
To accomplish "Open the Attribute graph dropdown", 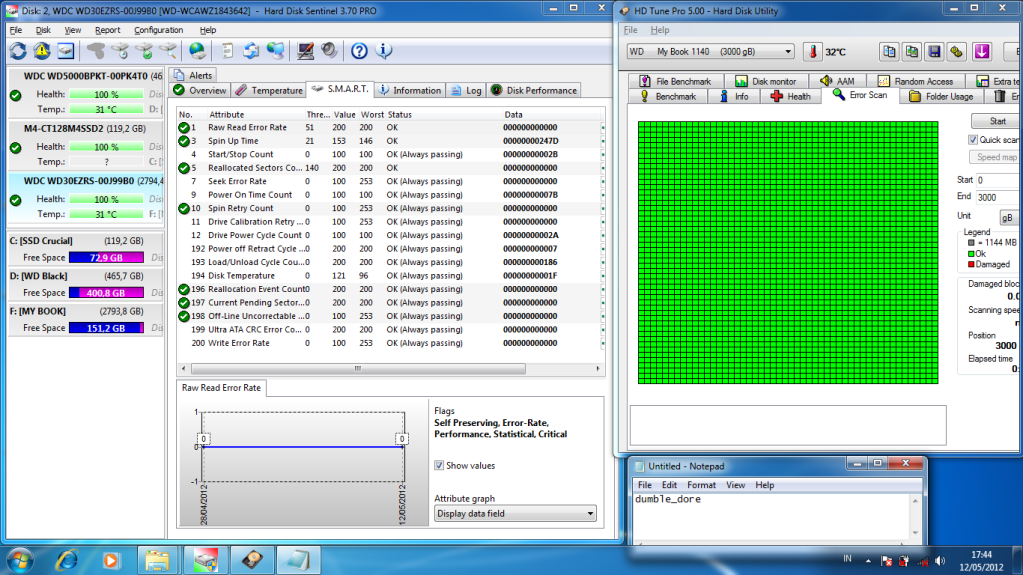I will click(x=515, y=514).
